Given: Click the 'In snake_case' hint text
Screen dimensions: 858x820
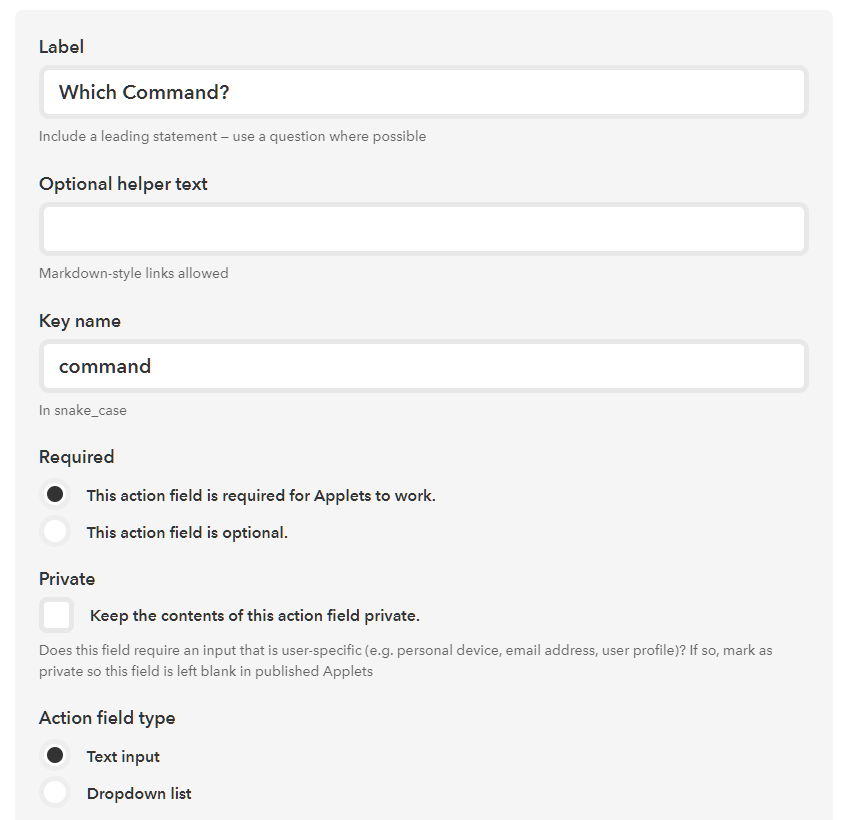Looking at the screenshot, I should pos(83,410).
